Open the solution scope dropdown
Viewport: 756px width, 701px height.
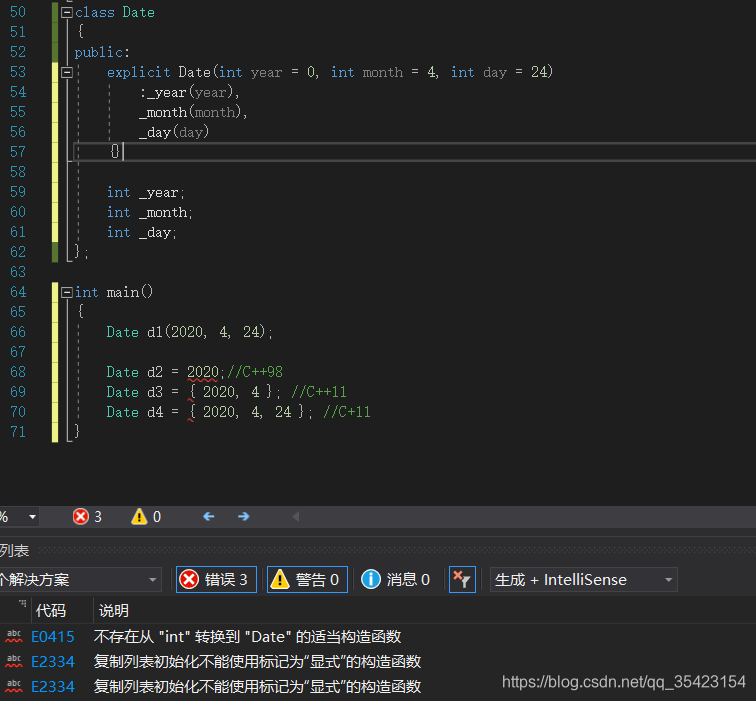point(80,580)
